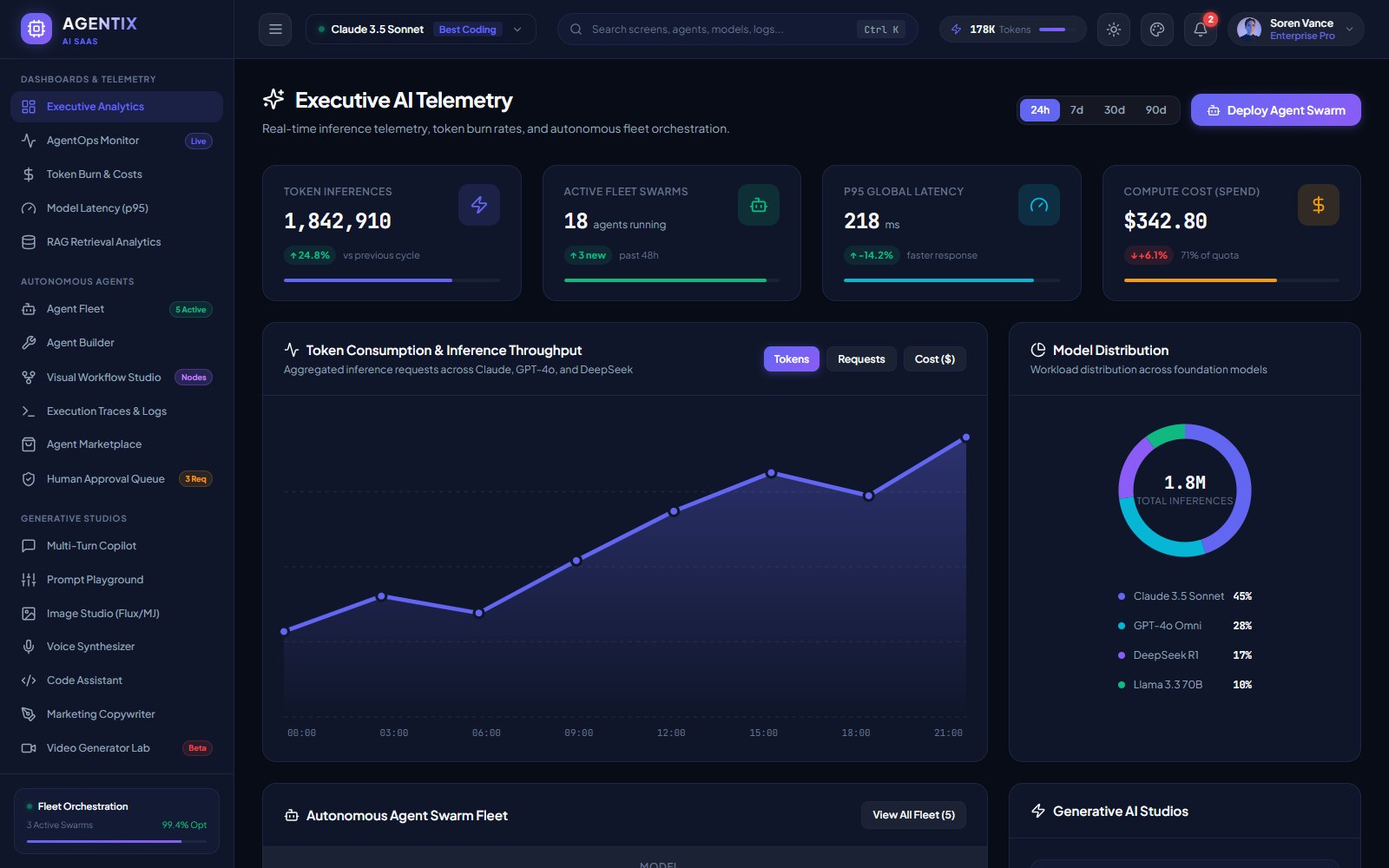Open Voice Synthesizer studio

[x=116, y=647]
